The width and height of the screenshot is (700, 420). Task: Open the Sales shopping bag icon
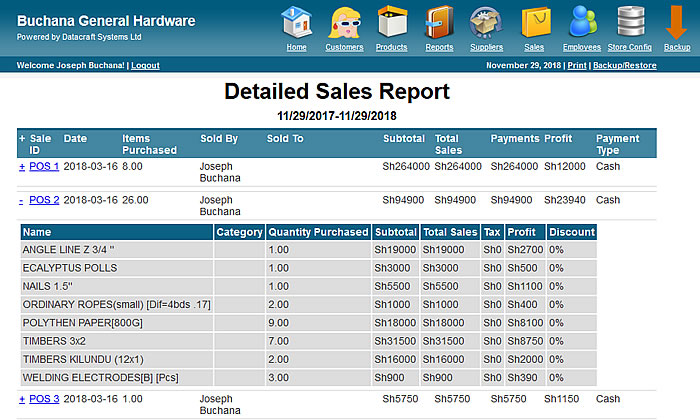tap(534, 22)
